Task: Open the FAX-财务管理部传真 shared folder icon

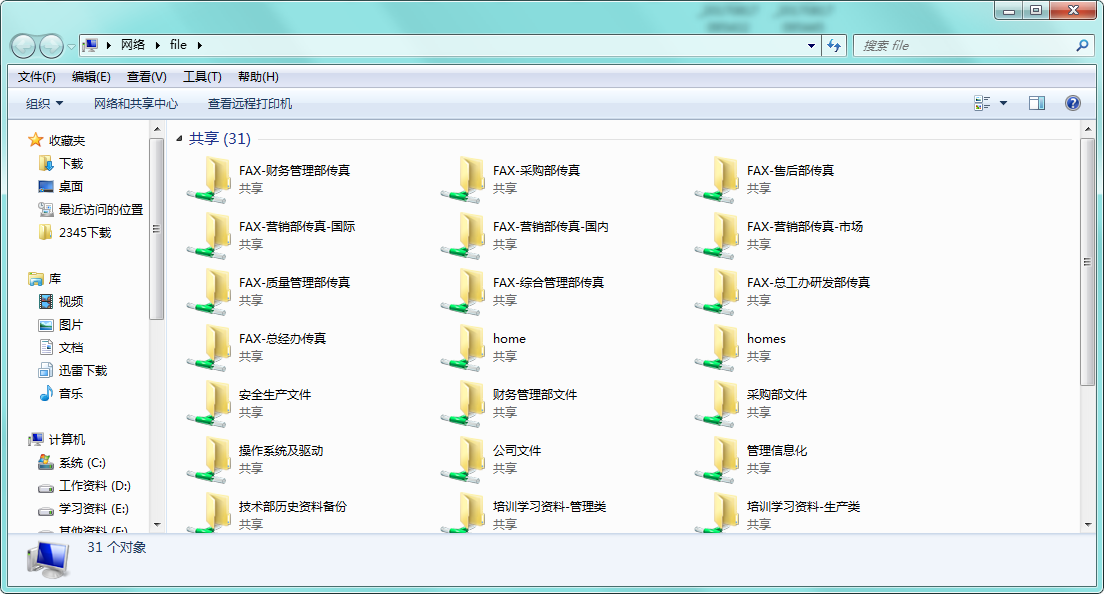Action: [x=208, y=180]
